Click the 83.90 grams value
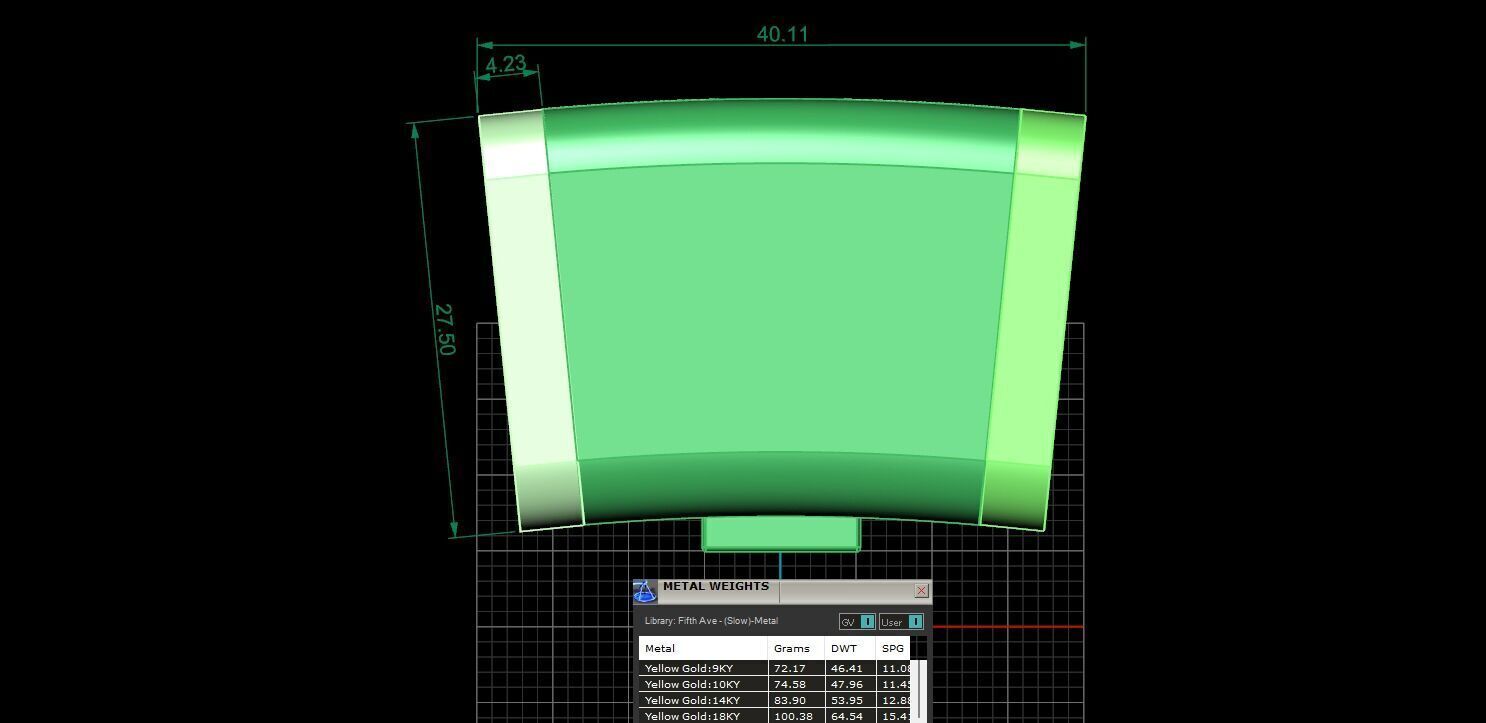This screenshot has height=723, width=1486. [x=790, y=700]
